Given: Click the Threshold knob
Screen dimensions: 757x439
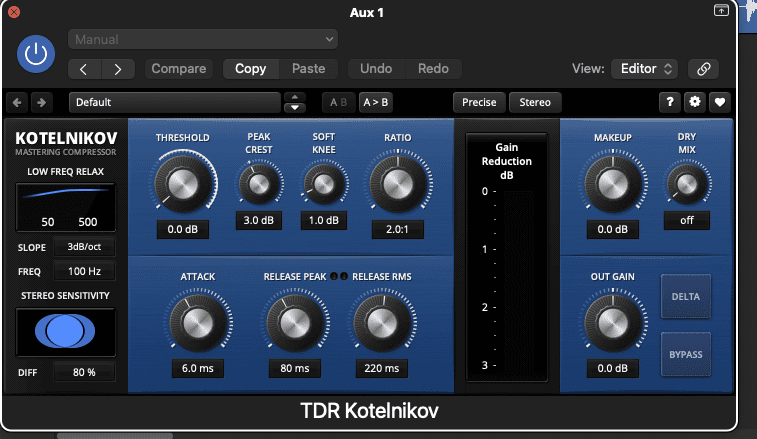Looking at the screenshot, I should coord(183,184).
